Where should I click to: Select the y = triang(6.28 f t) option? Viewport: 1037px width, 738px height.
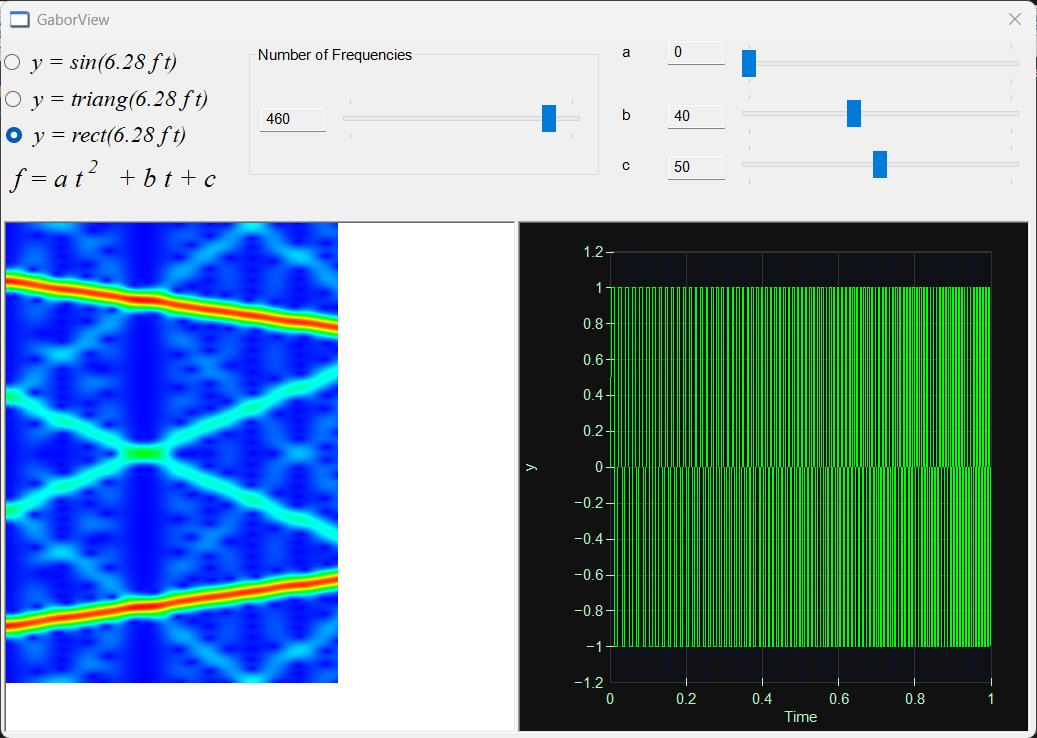[x=106, y=99]
